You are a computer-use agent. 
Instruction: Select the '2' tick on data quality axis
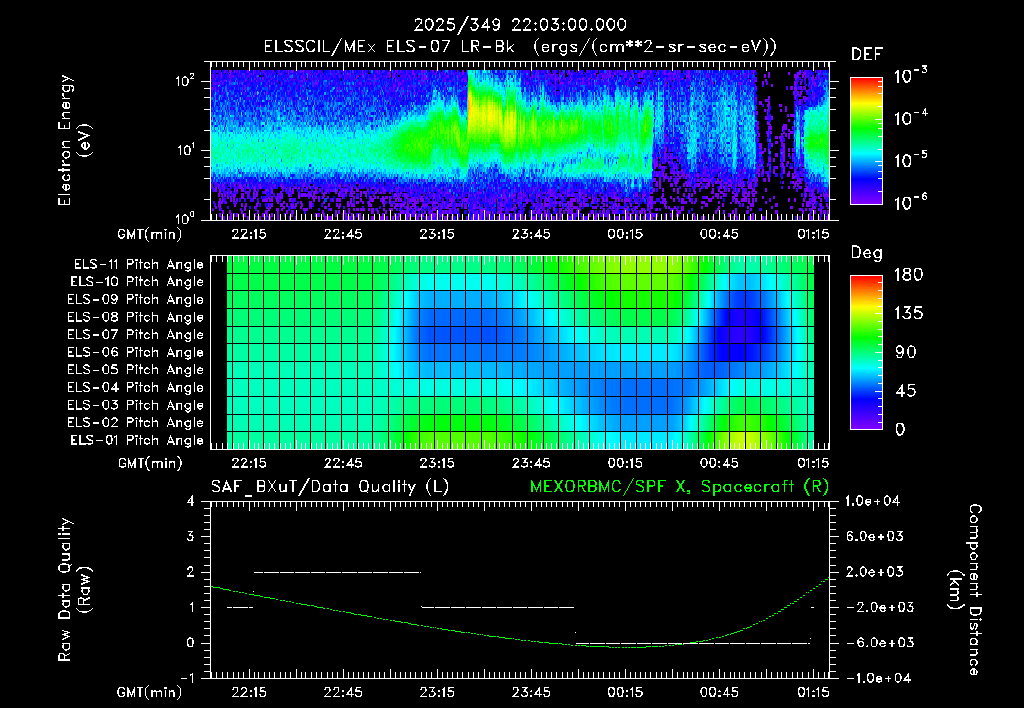tap(191, 571)
